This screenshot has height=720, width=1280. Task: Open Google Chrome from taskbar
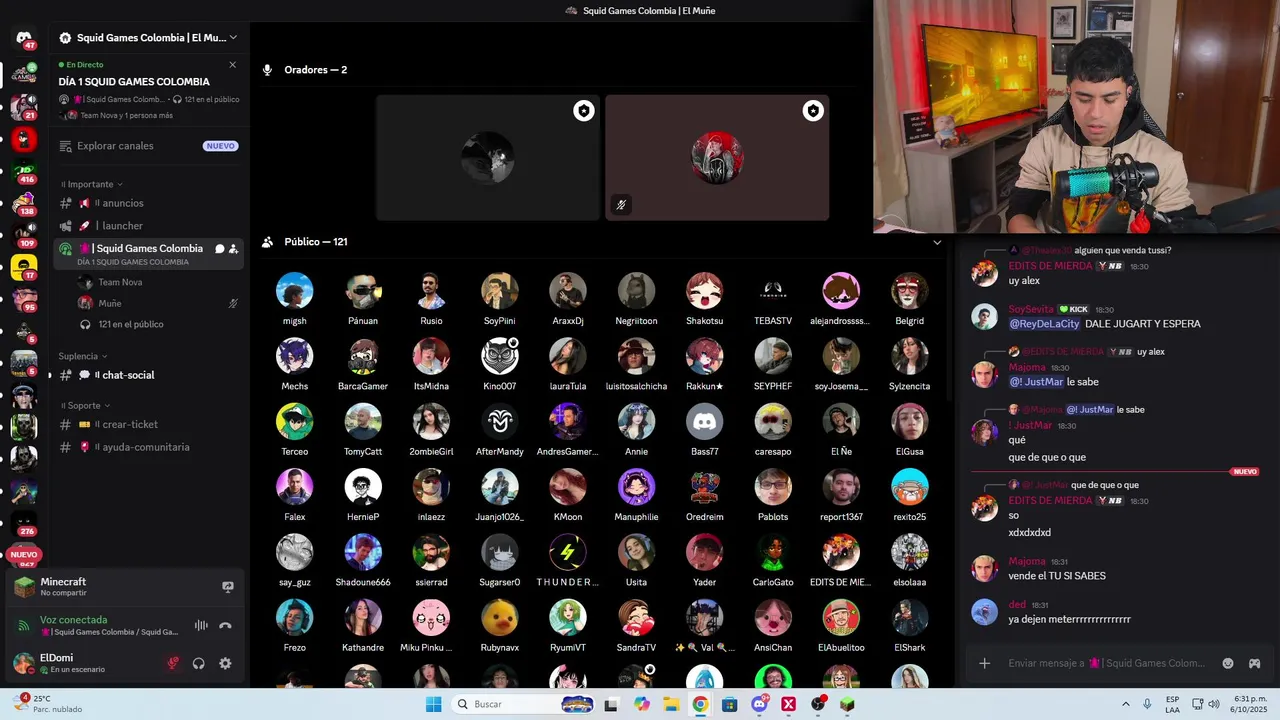(x=700, y=704)
